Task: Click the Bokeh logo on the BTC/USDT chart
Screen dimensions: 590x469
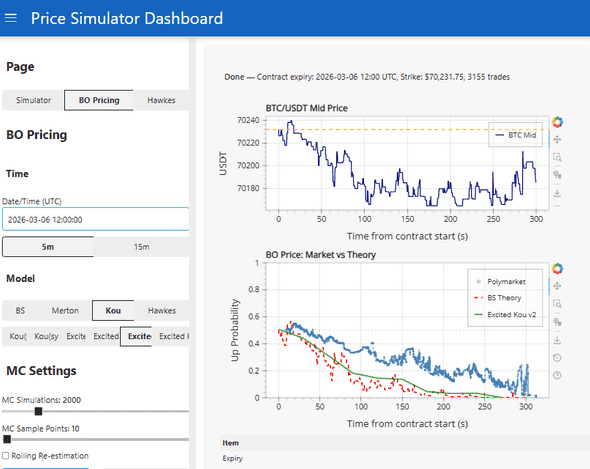Action: (x=557, y=122)
